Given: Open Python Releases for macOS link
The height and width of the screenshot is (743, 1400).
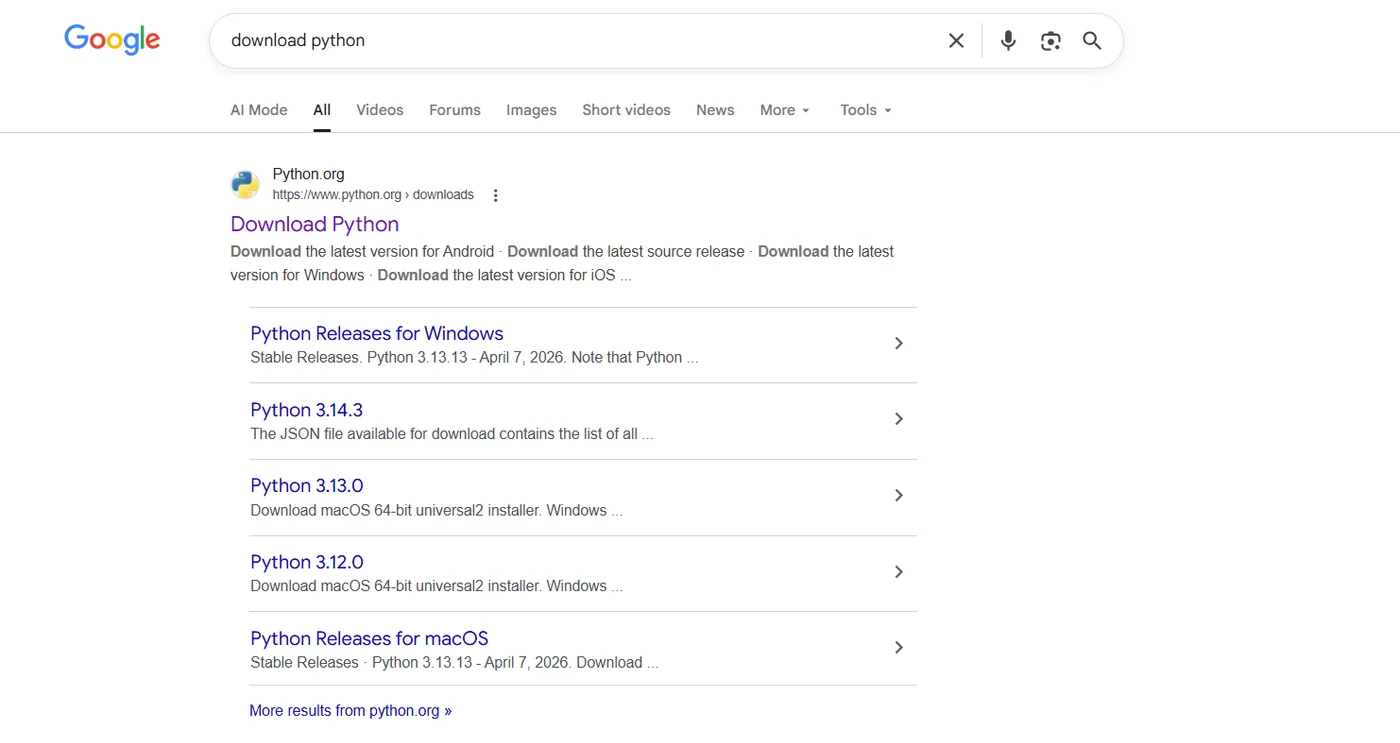Looking at the screenshot, I should pyautogui.click(x=369, y=638).
